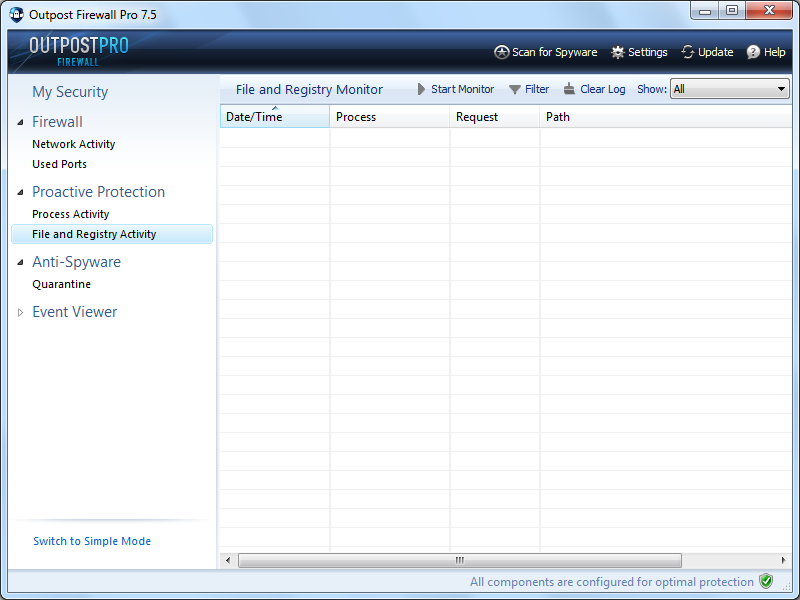Image resolution: width=800 pixels, height=600 pixels.
Task: Click the Scan for Spyware icon
Action: pos(502,52)
